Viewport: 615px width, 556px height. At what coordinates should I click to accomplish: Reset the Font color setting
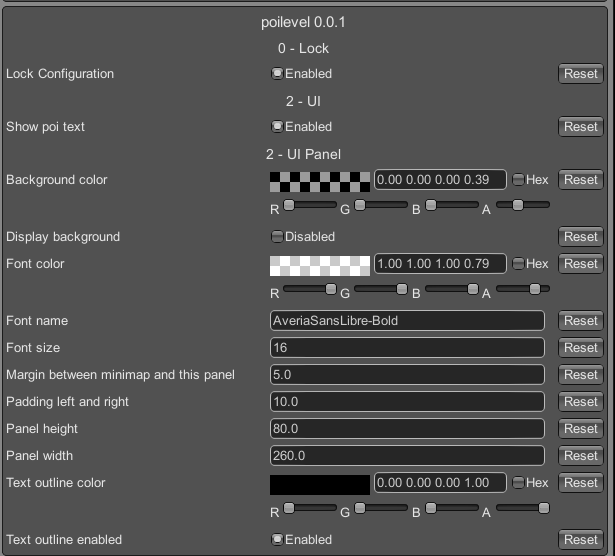tap(580, 263)
